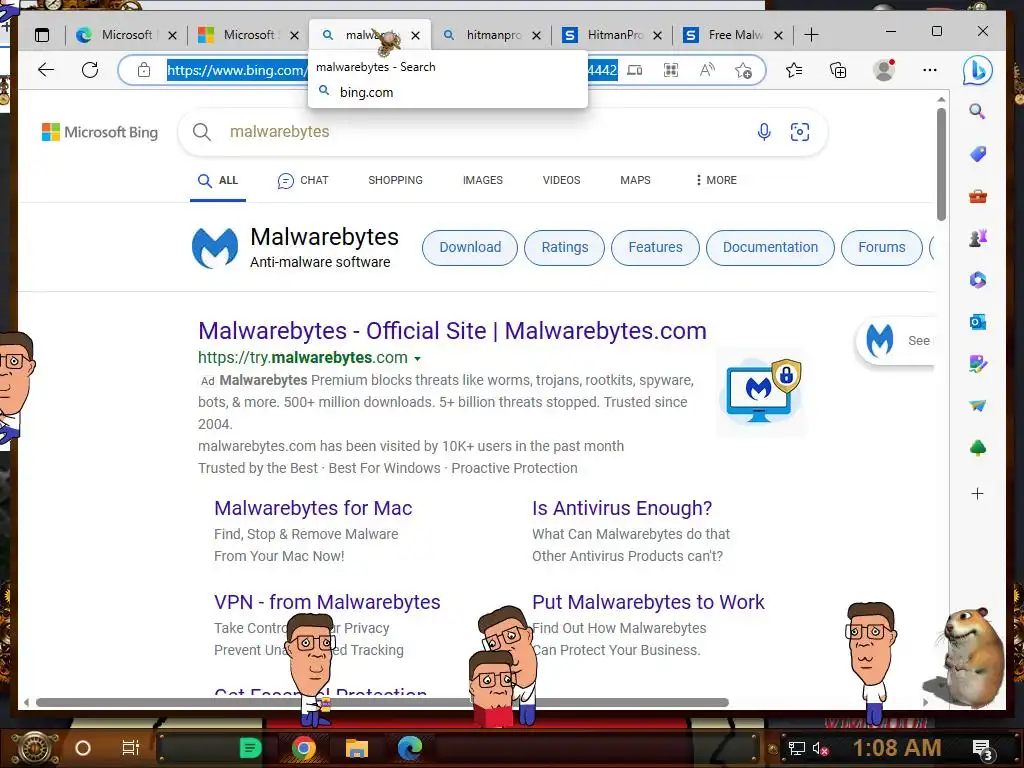Click the Features pill button
The height and width of the screenshot is (768, 1024).
coord(655,248)
